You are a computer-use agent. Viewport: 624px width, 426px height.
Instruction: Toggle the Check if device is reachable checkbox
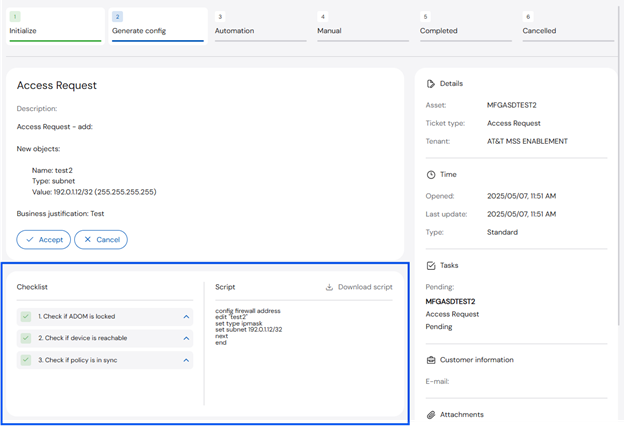[26, 338]
